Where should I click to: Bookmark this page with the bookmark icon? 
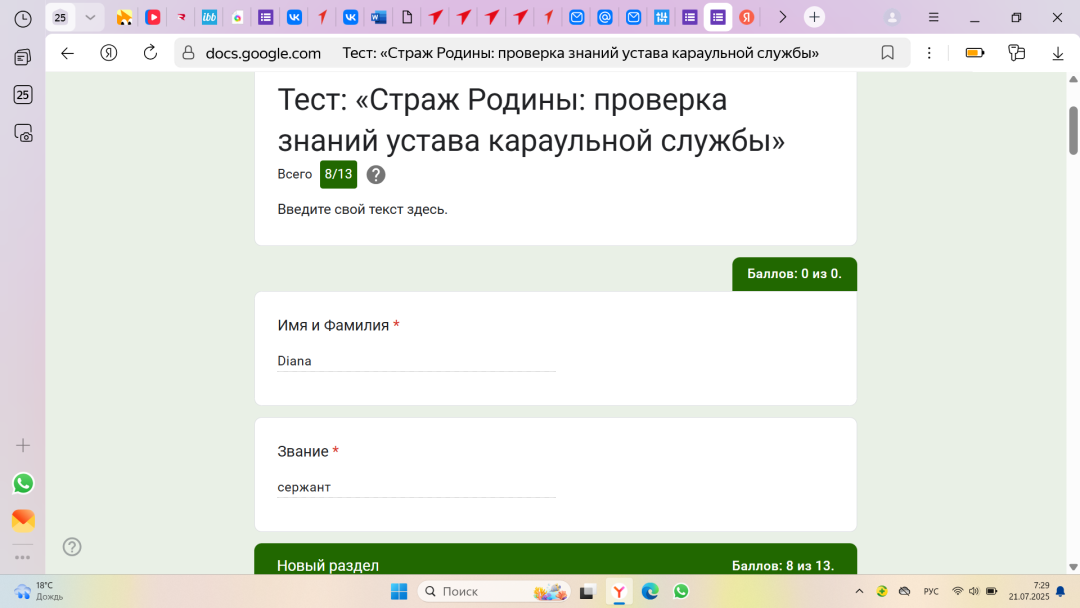(x=887, y=53)
